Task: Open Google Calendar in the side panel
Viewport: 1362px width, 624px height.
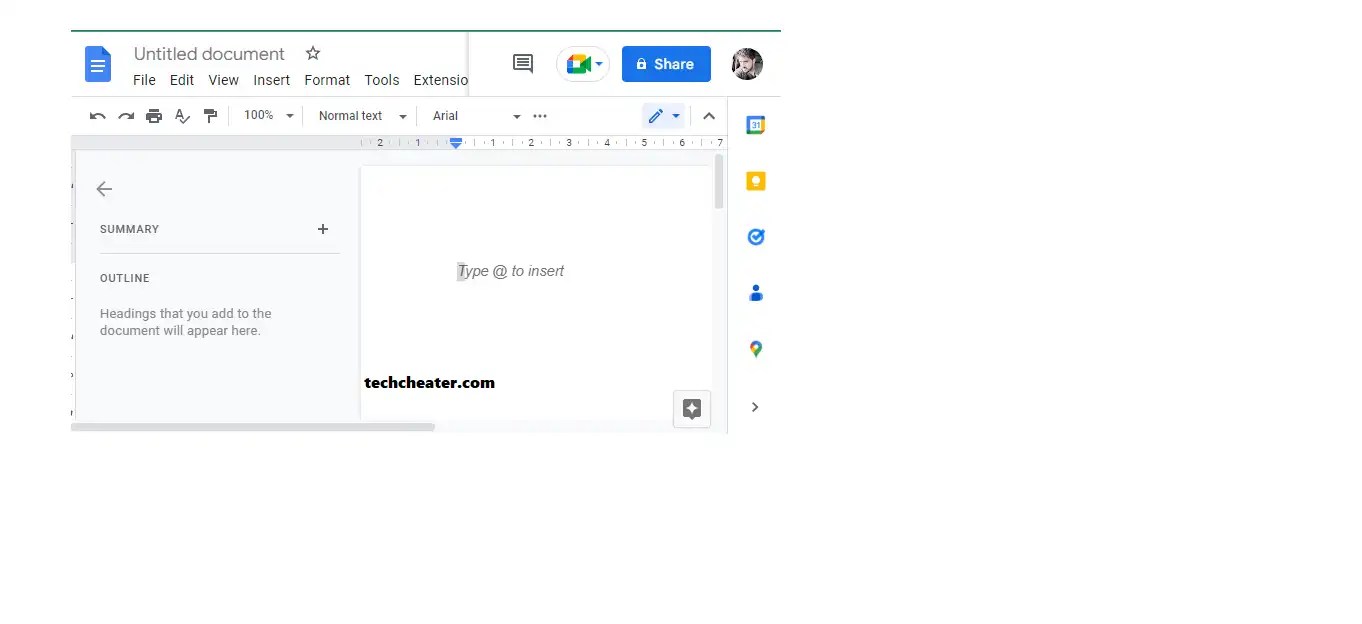Action: [755, 124]
